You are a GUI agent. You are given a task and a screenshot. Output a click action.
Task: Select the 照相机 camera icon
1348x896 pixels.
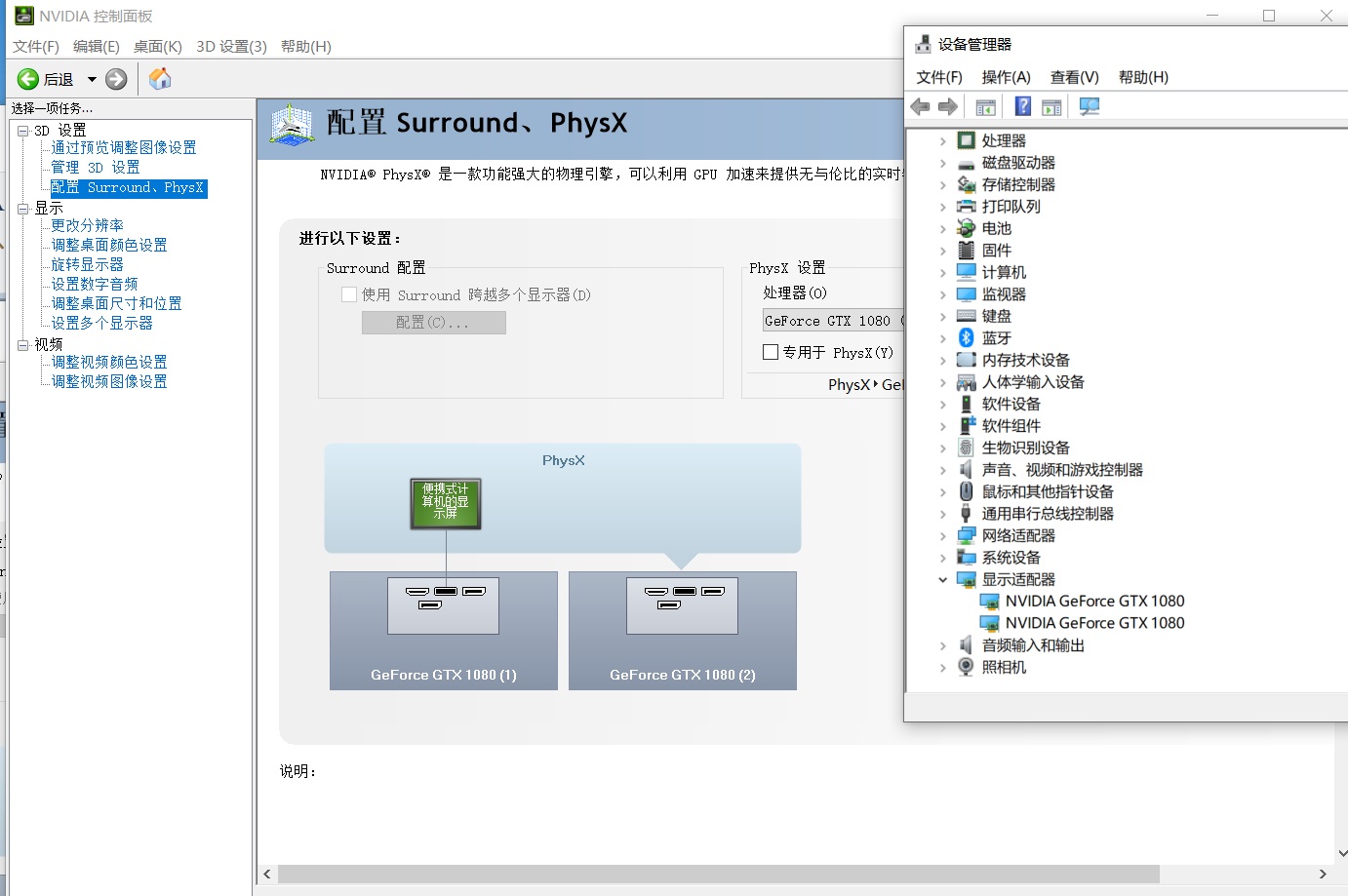point(966,667)
